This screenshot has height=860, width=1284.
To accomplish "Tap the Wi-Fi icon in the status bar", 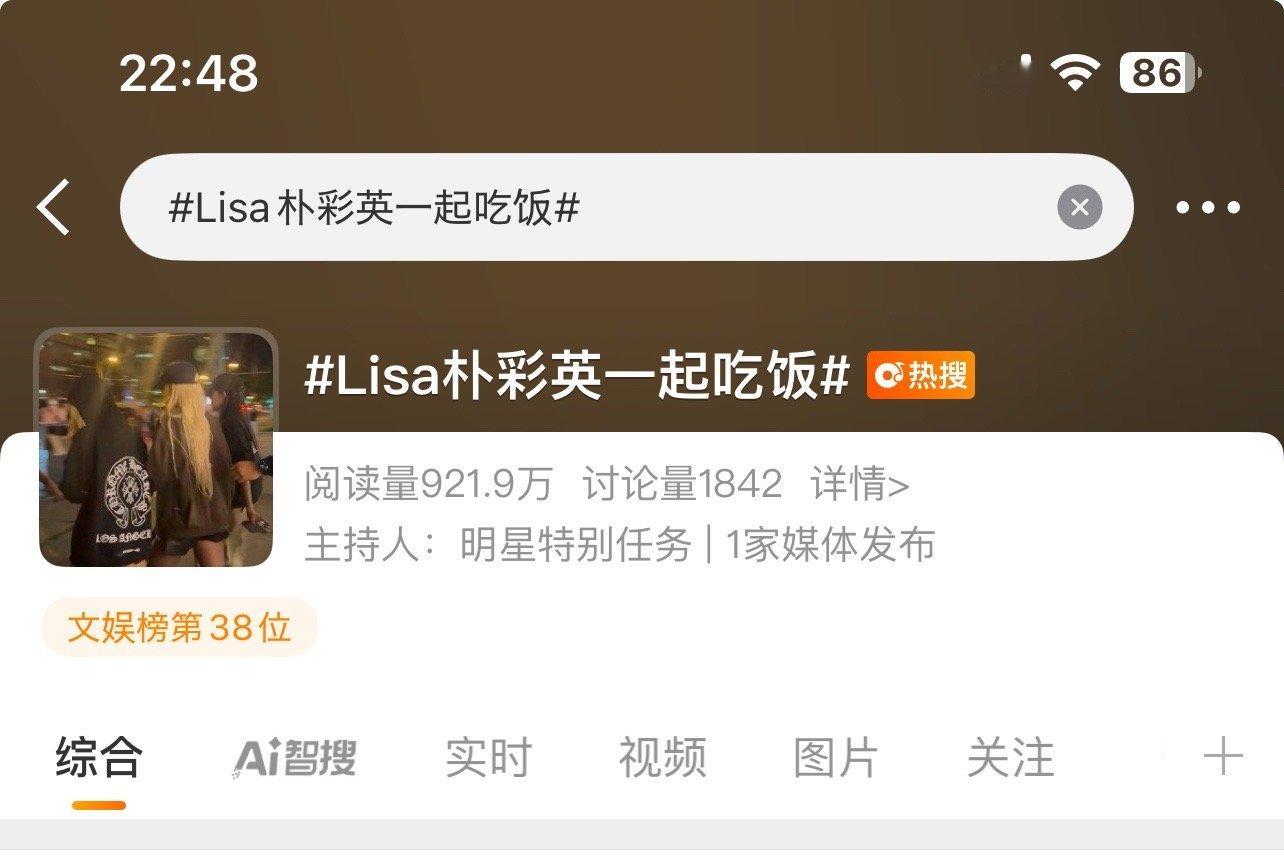I will click(x=1075, y=73).
